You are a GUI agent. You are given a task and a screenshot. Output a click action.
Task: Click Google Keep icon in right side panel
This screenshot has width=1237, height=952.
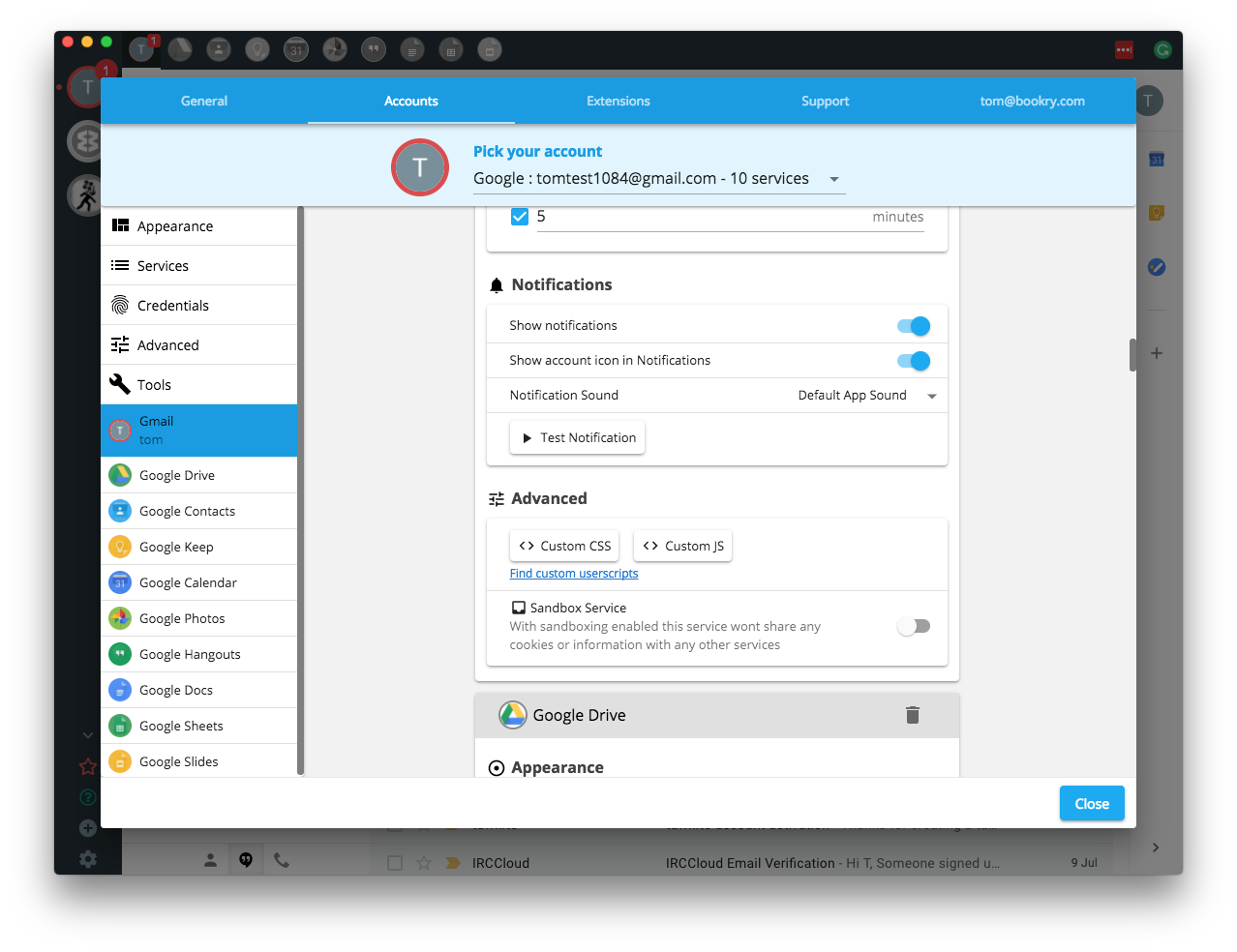coord(1157,213)
